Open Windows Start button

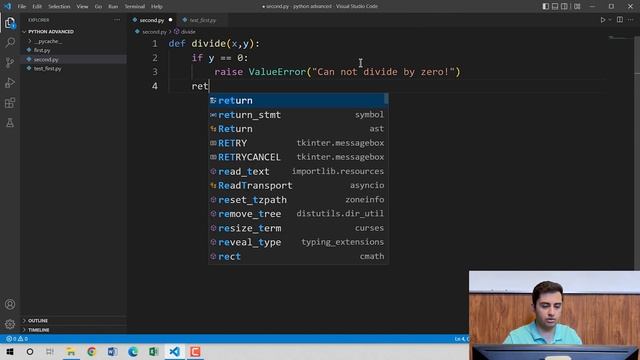[x=9, y=351]
